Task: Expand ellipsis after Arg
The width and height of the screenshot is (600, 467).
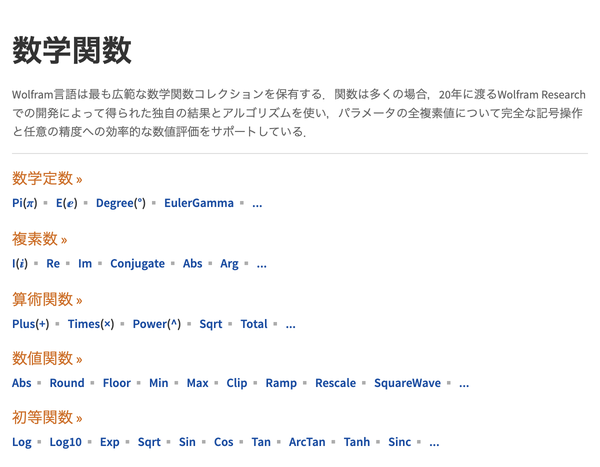Action: pos(261,264)
